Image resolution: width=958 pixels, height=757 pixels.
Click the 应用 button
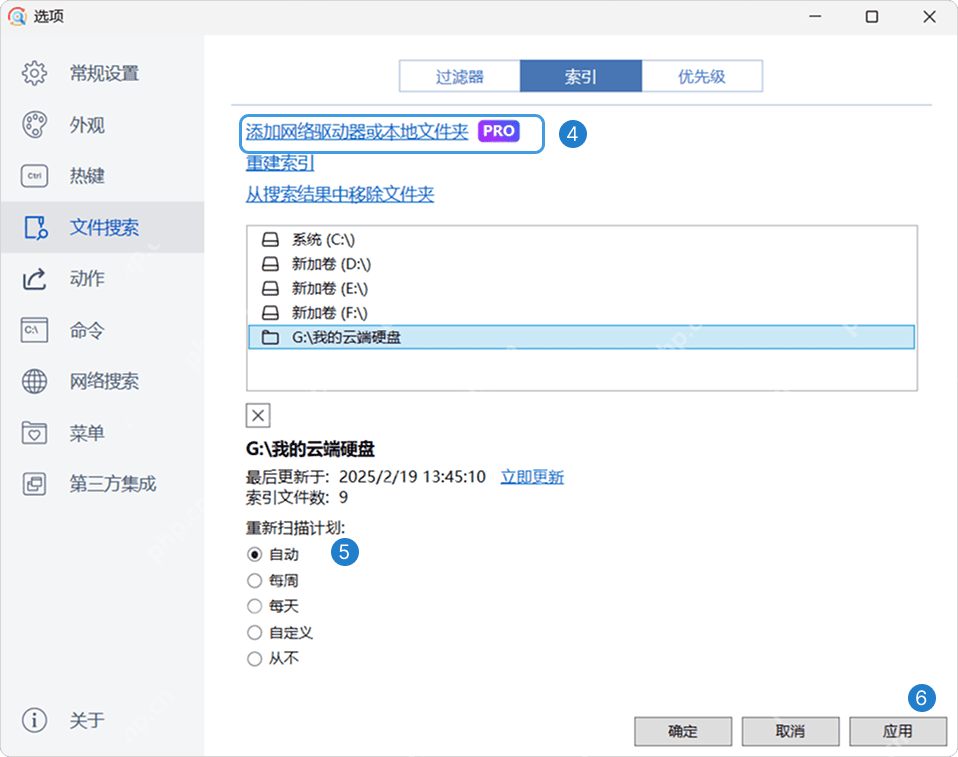coord(898,731)
